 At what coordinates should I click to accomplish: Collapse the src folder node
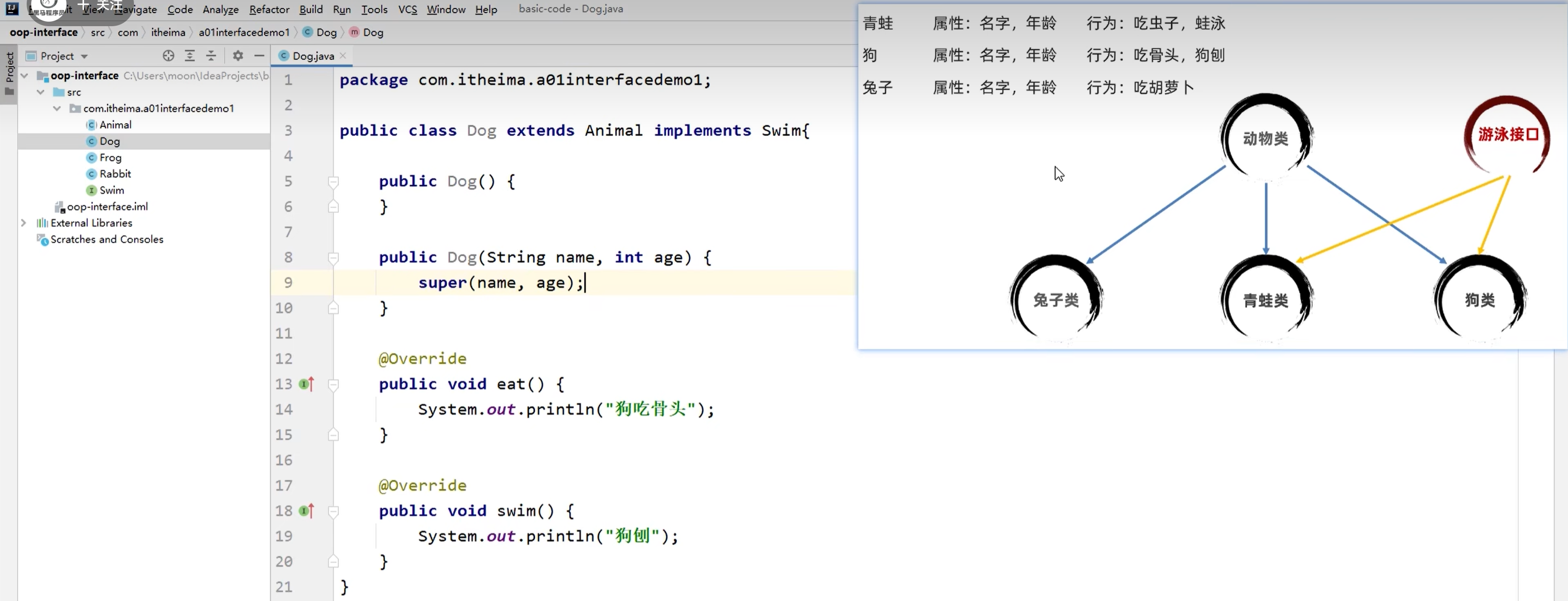[x=41, y=92]
